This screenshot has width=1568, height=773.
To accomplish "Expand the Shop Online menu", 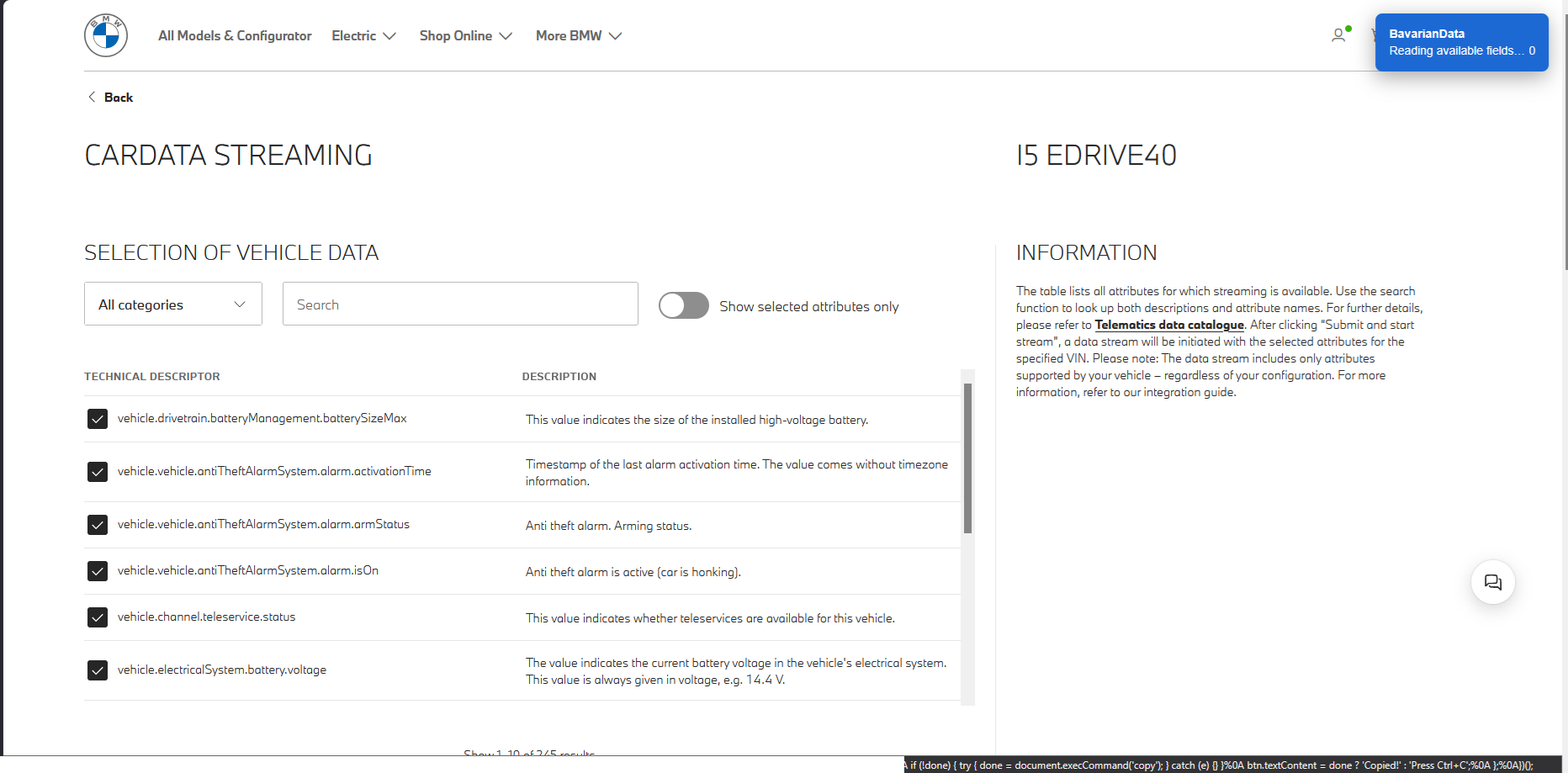I will click(465, 36).
